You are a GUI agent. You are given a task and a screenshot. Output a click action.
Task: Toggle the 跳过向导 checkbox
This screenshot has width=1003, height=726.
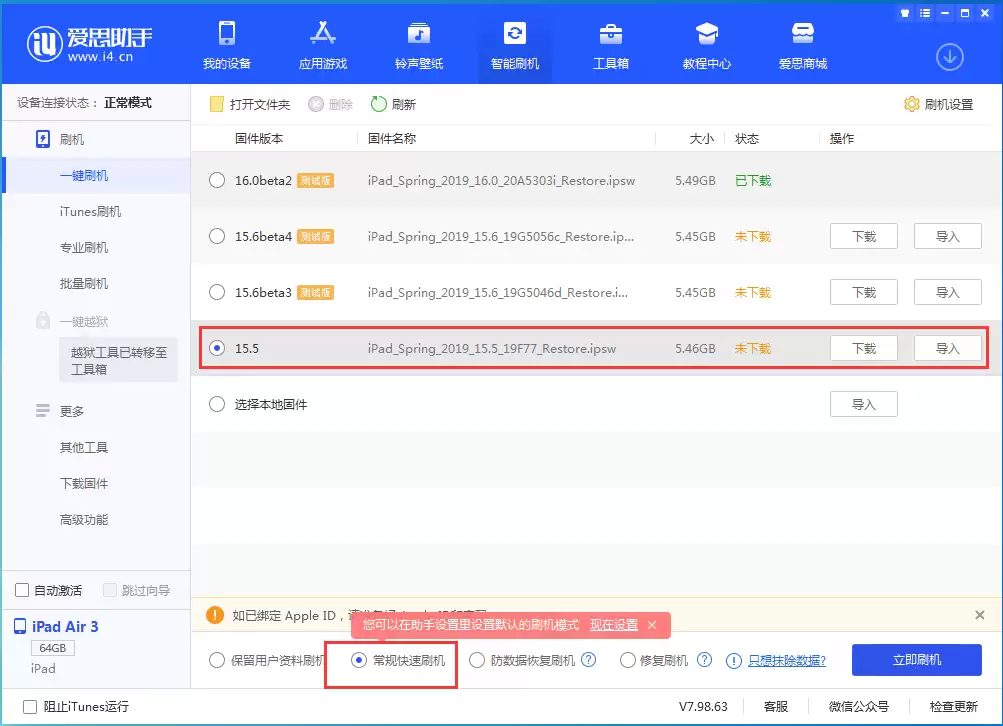pos(110,590)
